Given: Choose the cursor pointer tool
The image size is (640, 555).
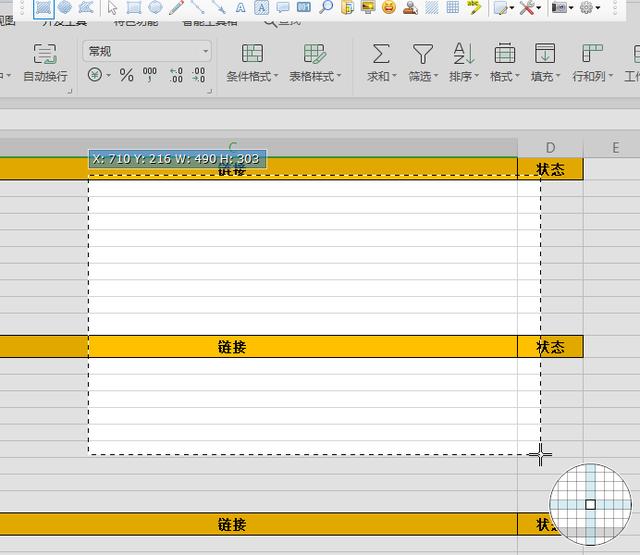Looking at the screenshot, I should (x=112, y=7).
